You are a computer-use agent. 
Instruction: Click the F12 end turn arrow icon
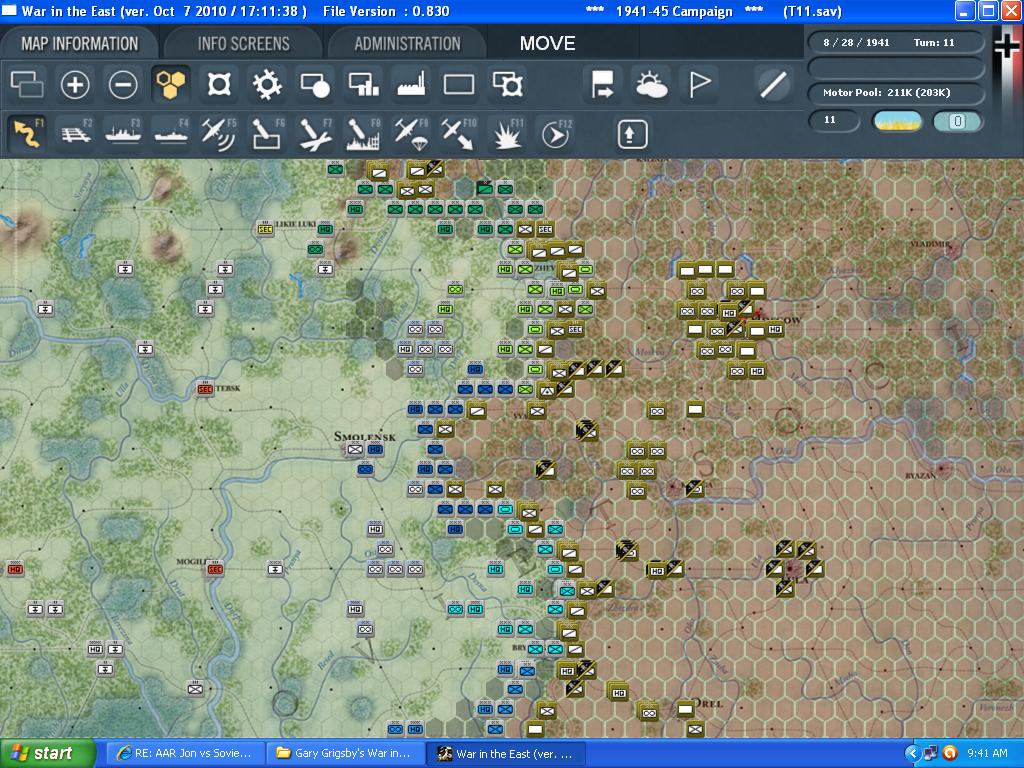point(556,133)
